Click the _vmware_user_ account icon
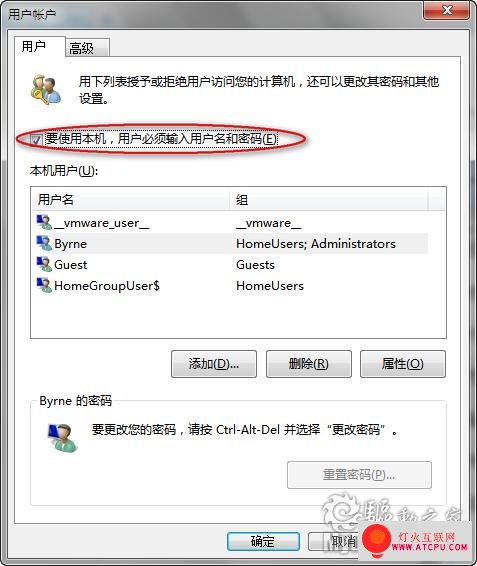The image size is (477, 566). [x=44, y=222]
